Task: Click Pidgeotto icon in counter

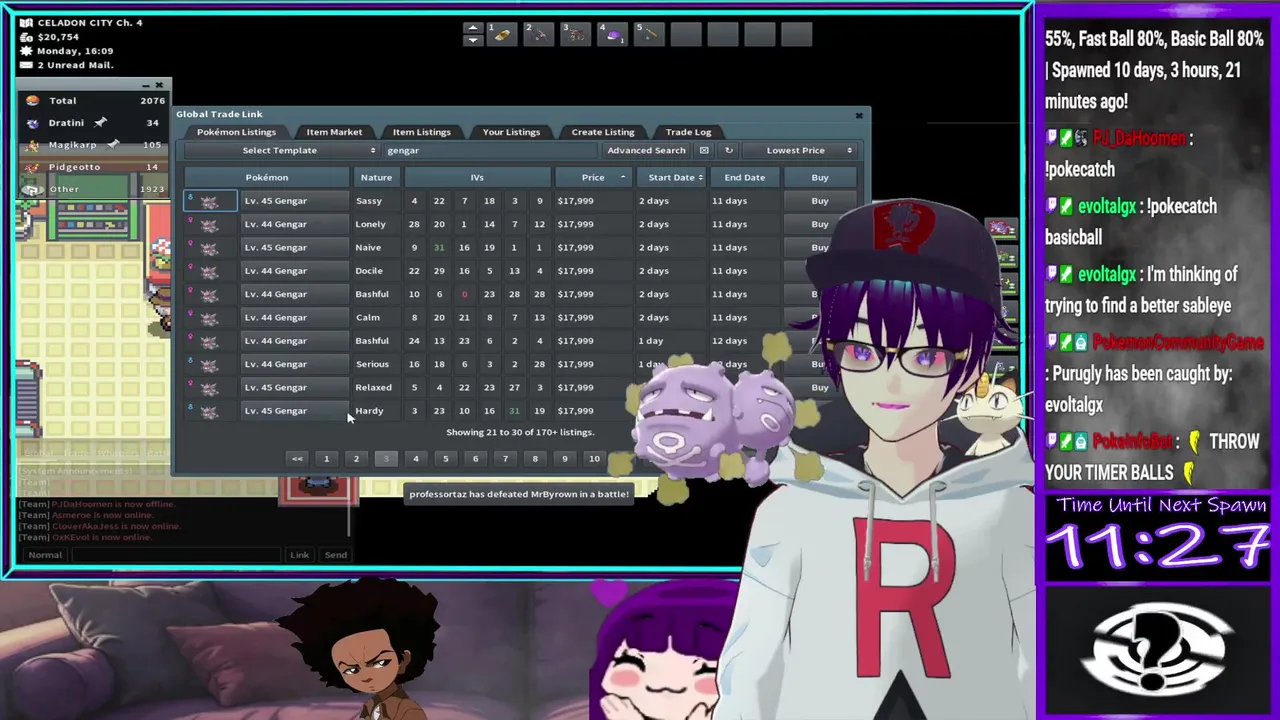Action: [33, 167]
